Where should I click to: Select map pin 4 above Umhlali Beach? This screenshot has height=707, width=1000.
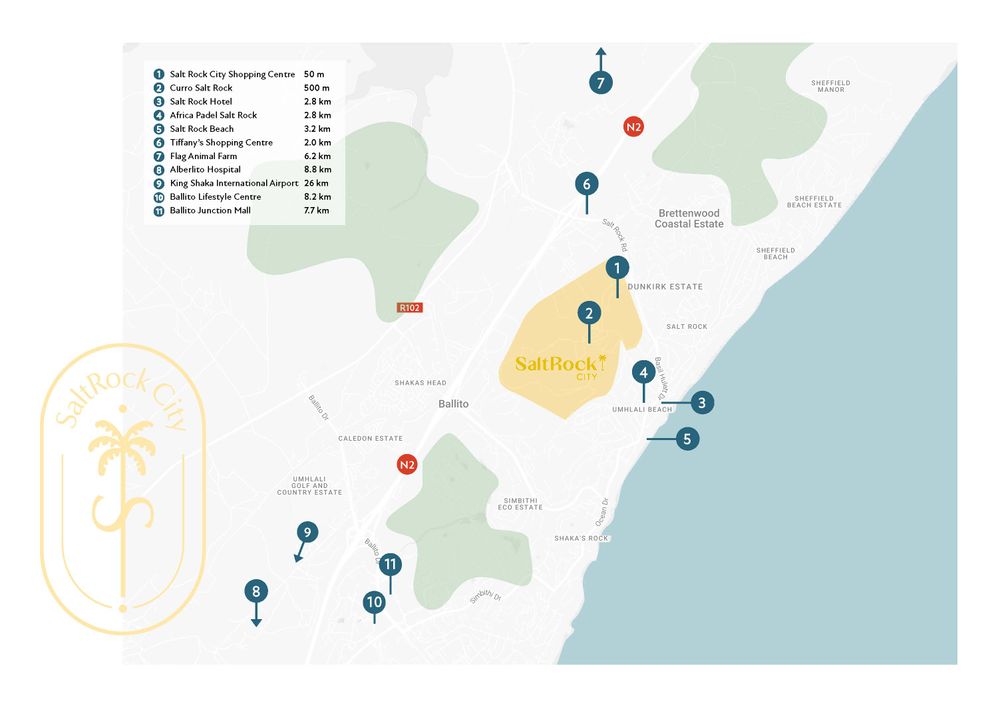click(643, 373)
